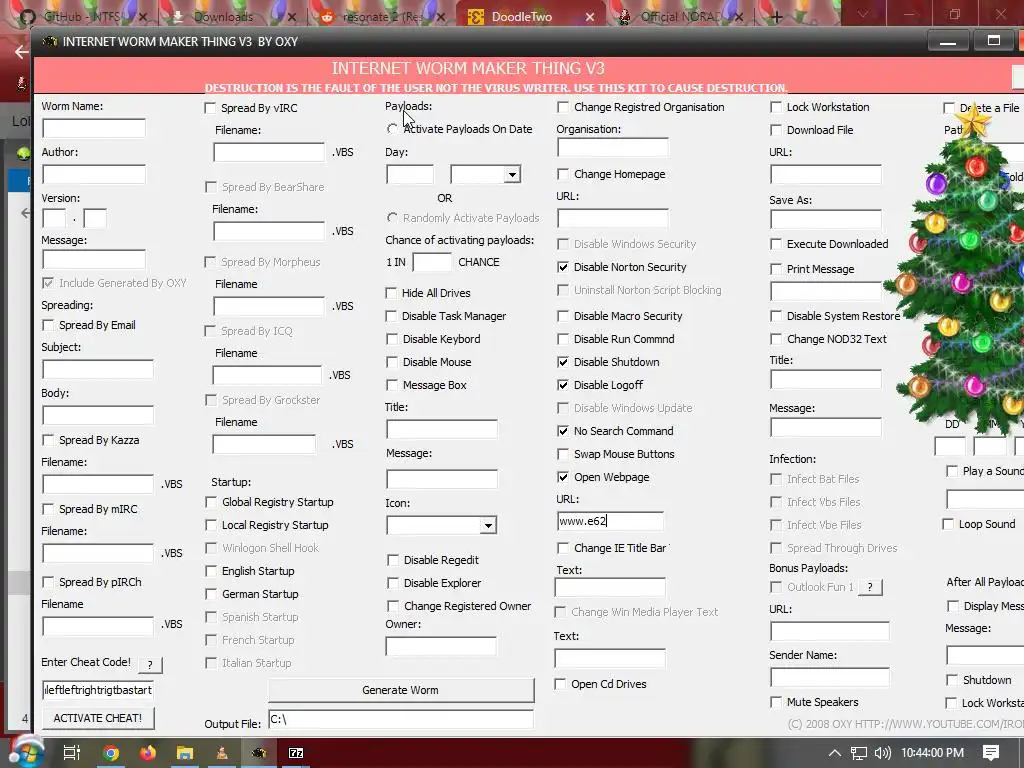Click the Sender Name input field

point(829,677)
